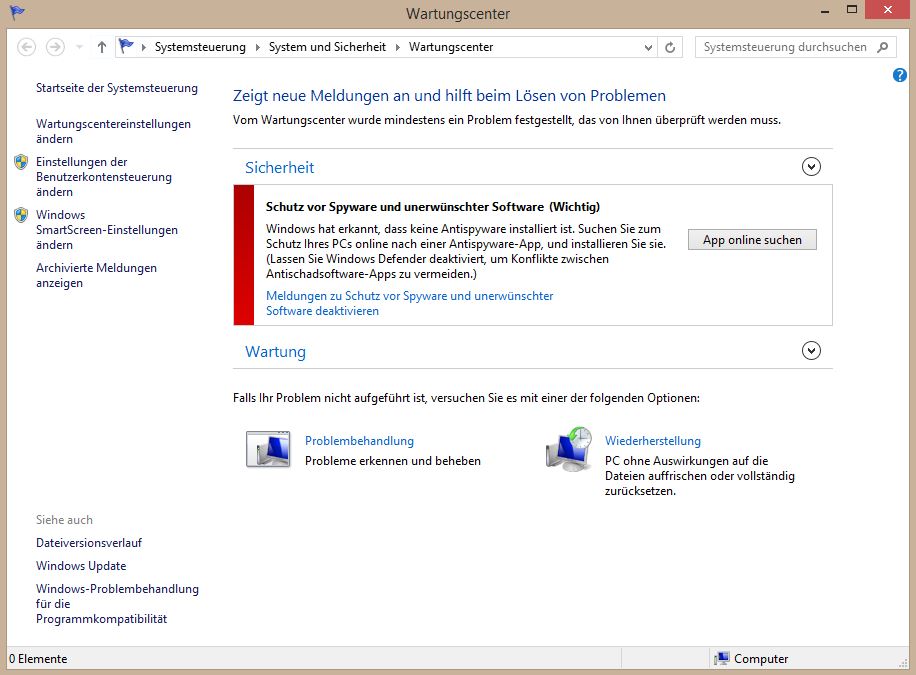Open Problembehandlung link
916x675 pixels.
(x=359, y=441)
